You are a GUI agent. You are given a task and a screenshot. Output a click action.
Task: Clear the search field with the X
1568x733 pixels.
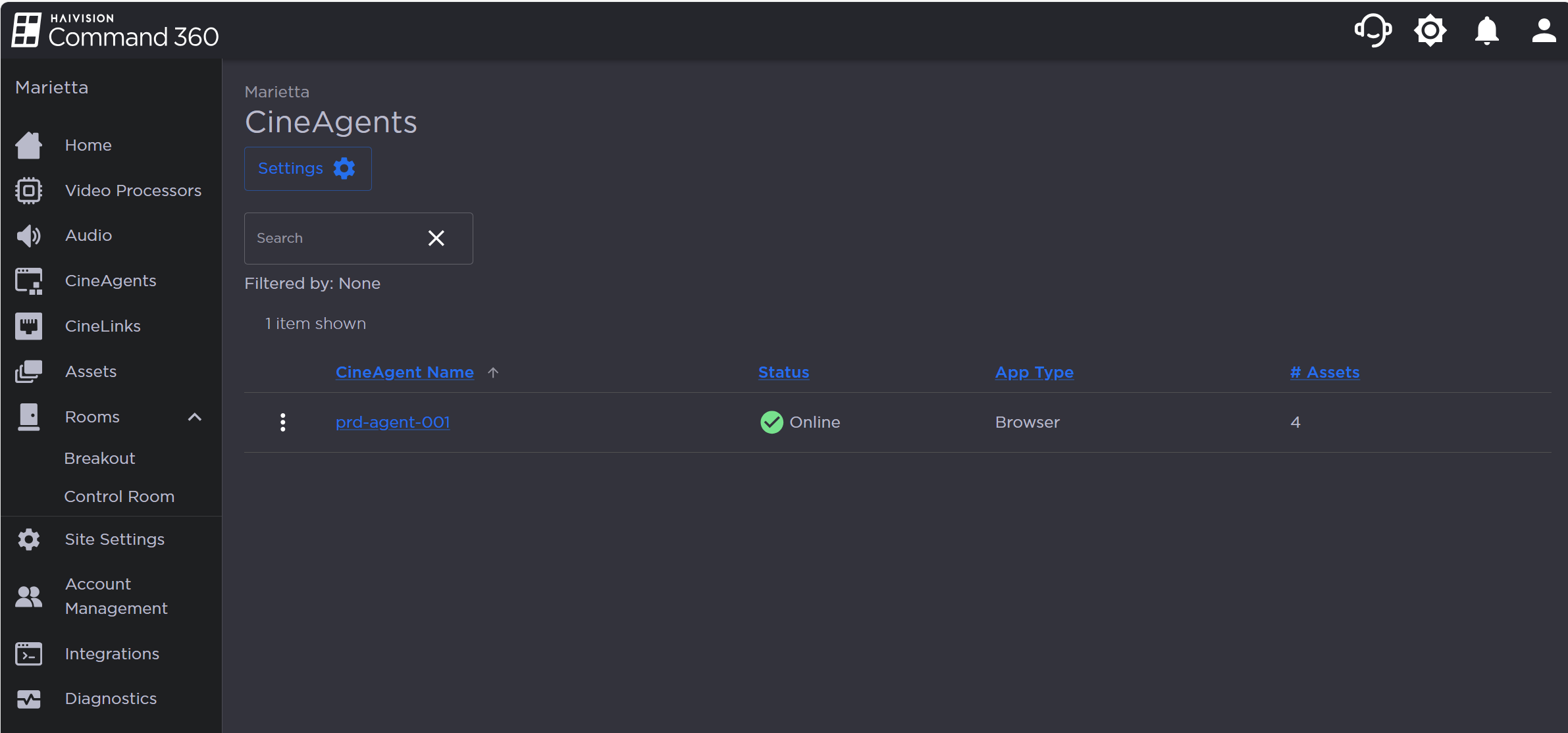[436, 238]
